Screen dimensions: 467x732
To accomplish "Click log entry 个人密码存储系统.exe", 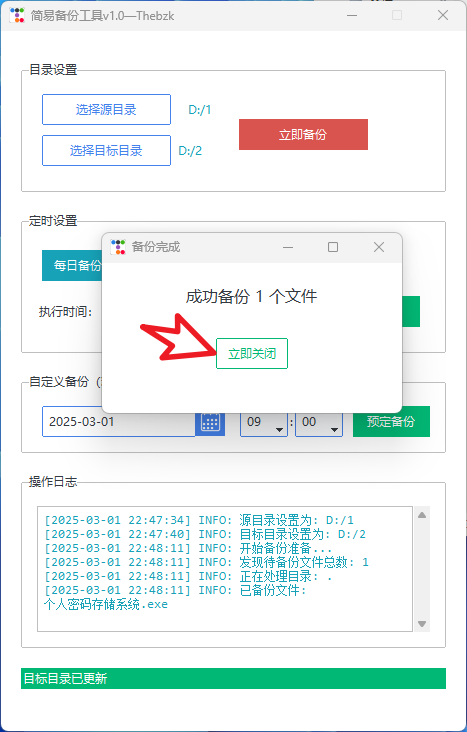I will [x=106, y=605].
